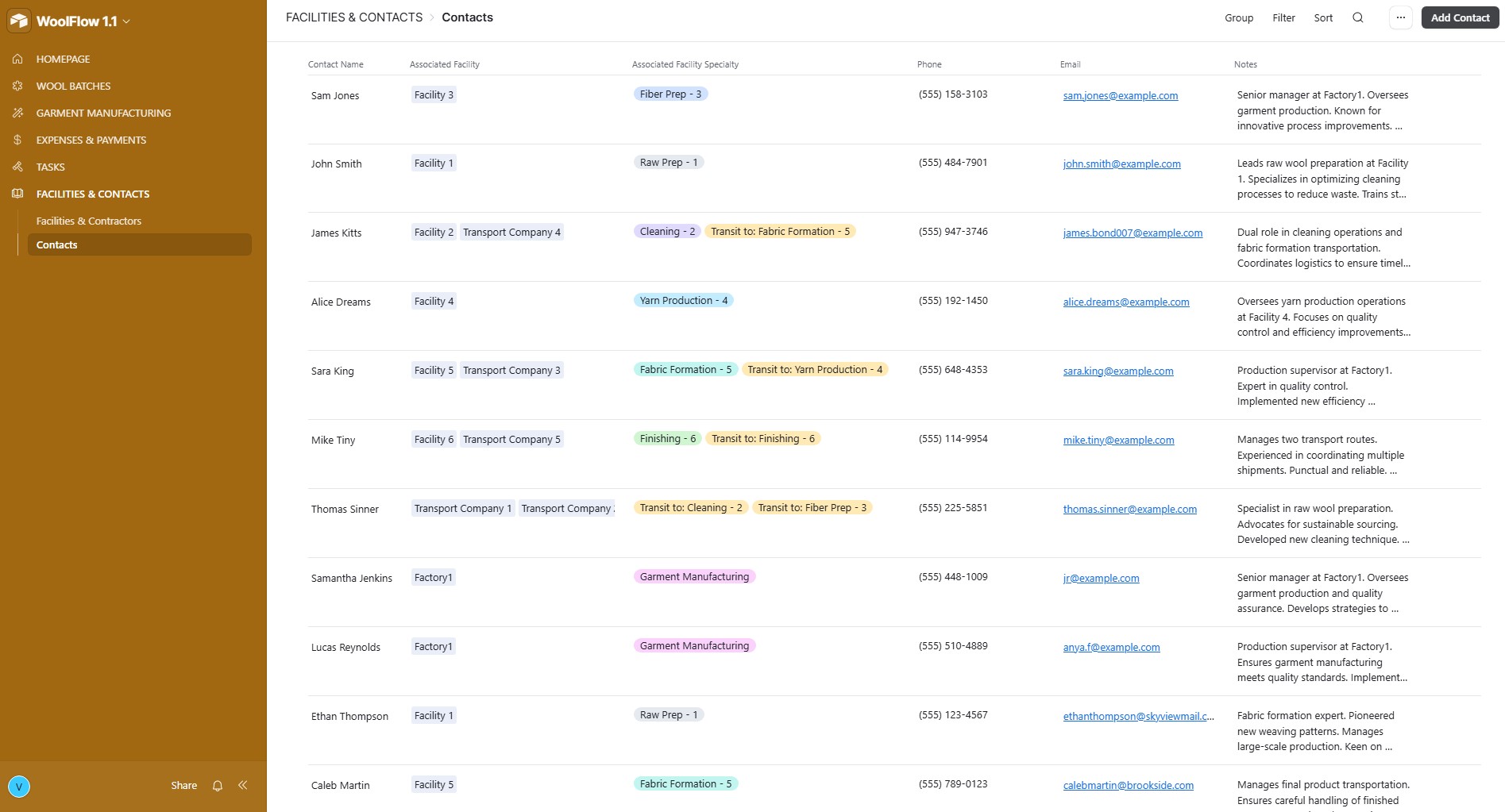
Task: Open the Filter options
Action: 1283,17
